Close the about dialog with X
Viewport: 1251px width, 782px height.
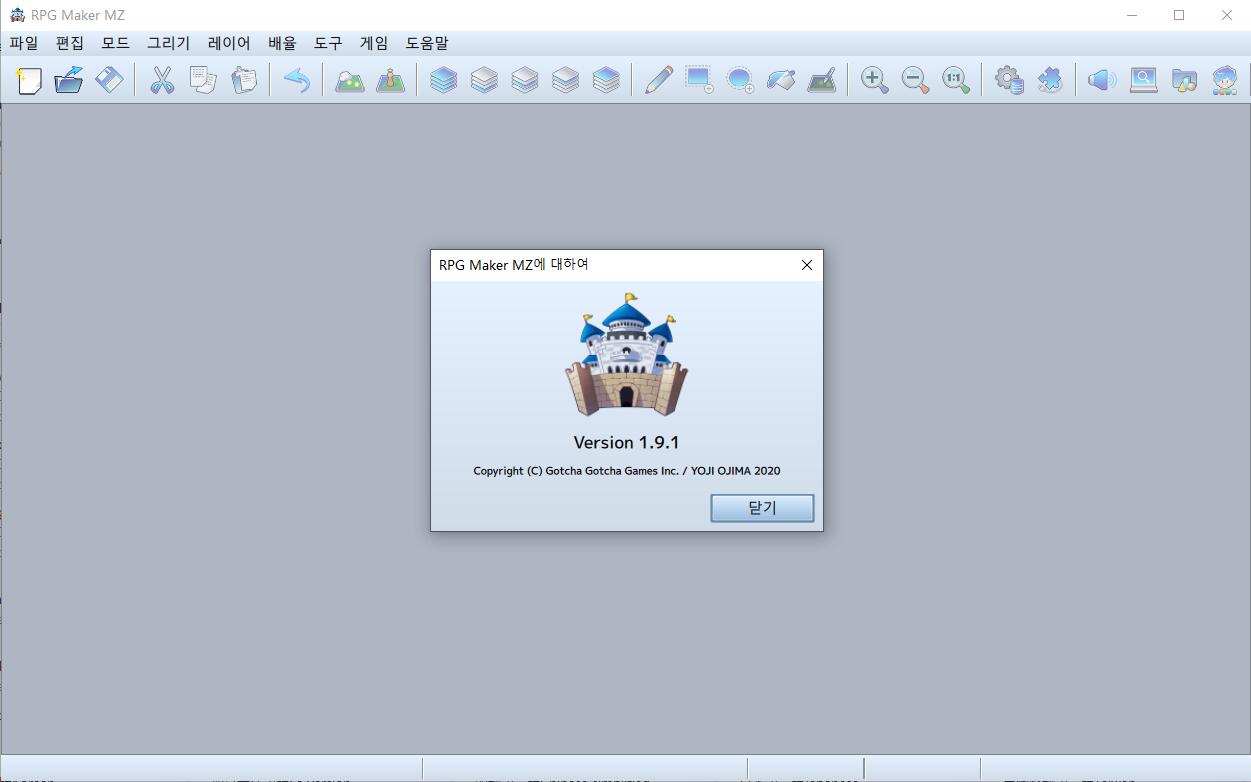(807, 265)
